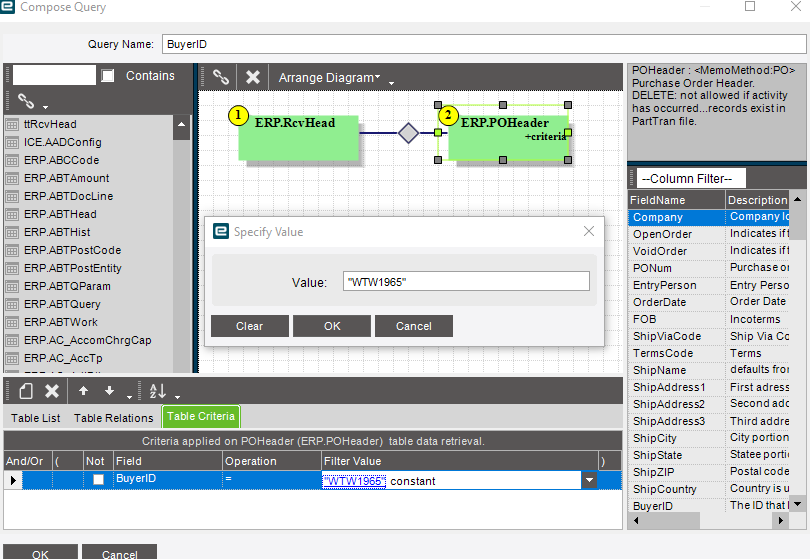Open the small arrow beside the table-list link icon
Screen dimensions: 810x559
coord(45,107)
